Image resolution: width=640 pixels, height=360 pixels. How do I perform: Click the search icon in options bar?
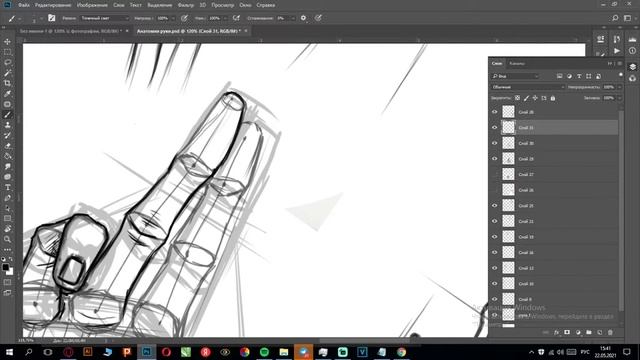tap(615, 18)
